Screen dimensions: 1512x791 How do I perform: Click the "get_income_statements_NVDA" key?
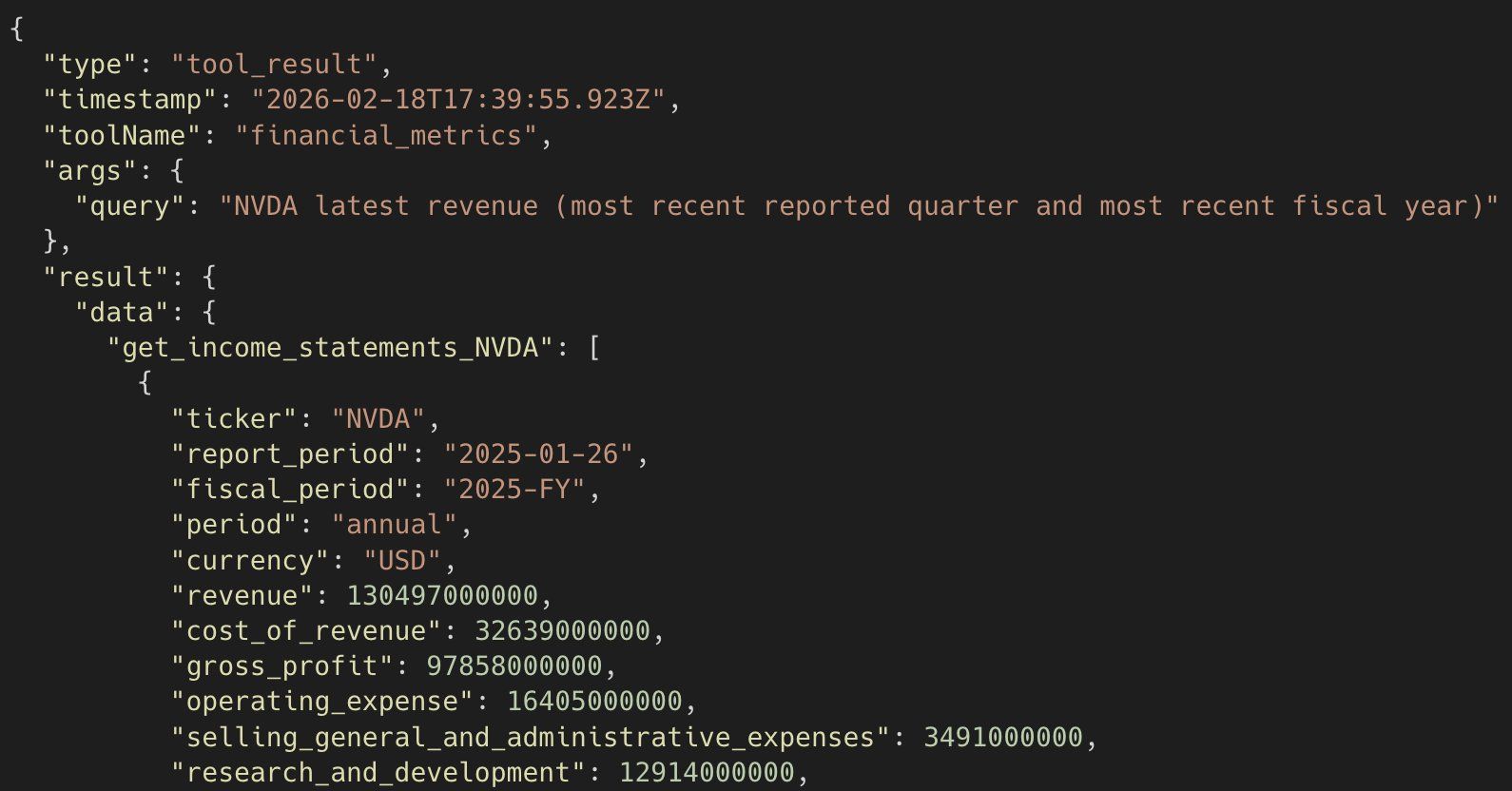pos(330,348)
